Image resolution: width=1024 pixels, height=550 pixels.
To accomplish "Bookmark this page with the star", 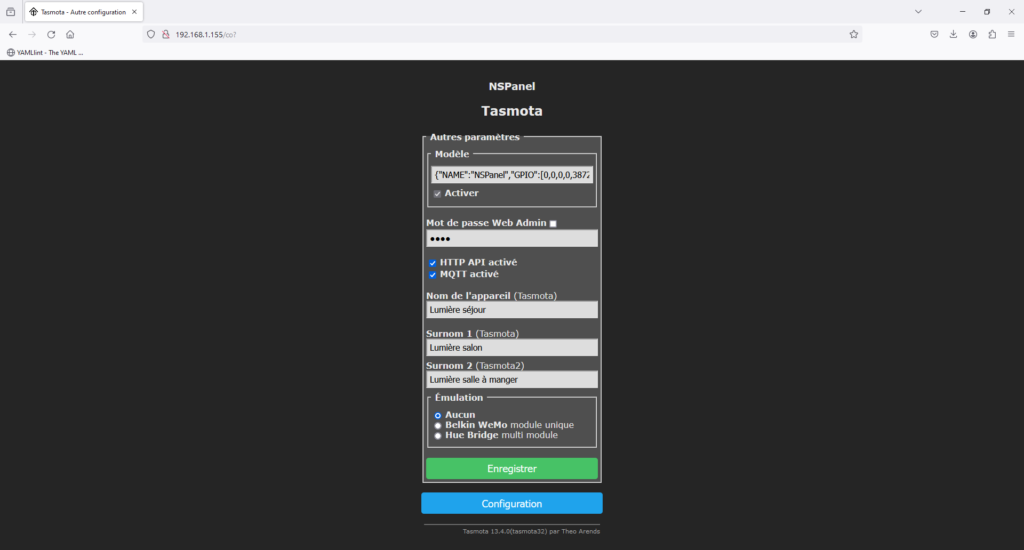I will [854, 35].
